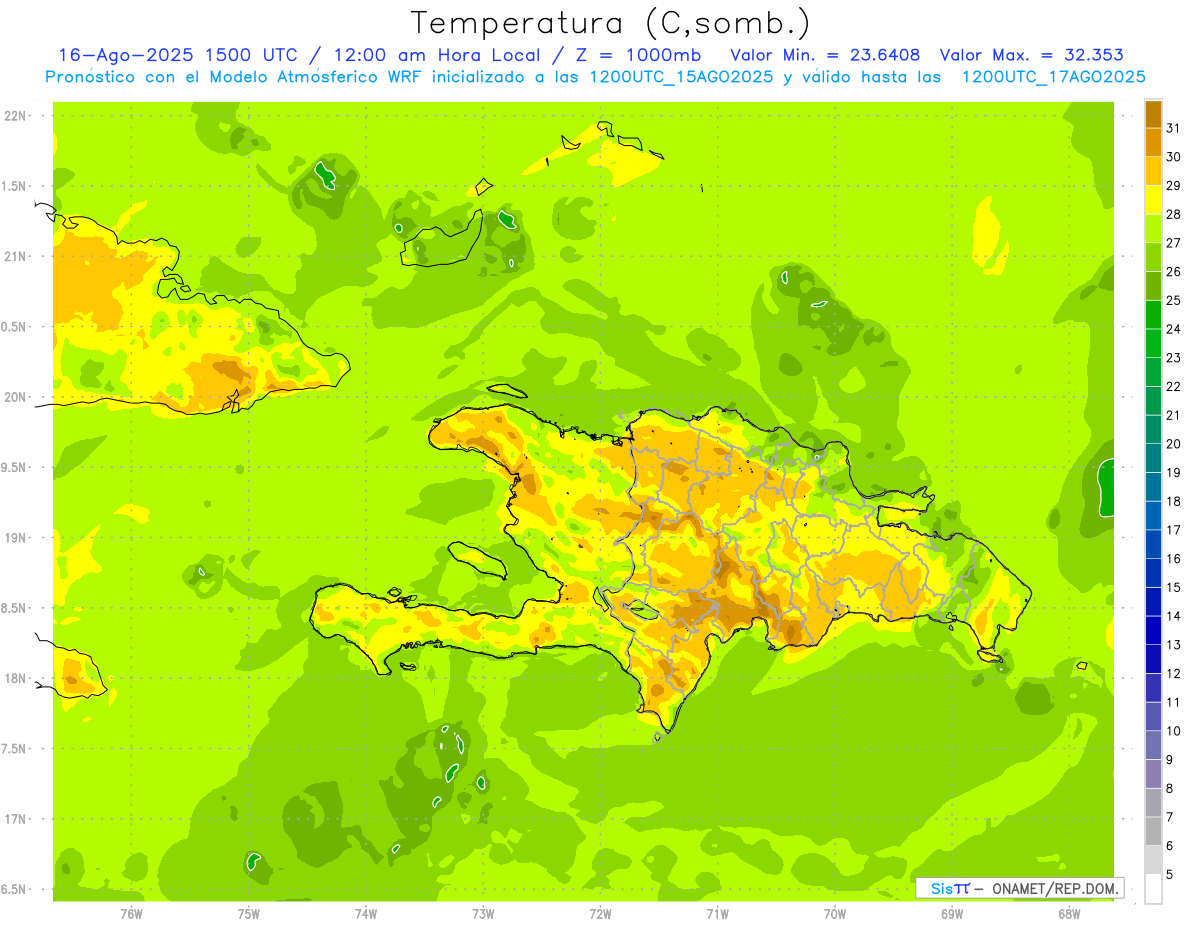The image size is (1200, 927).
Task: Click the 73W longitude label
Action: [483, 913]
